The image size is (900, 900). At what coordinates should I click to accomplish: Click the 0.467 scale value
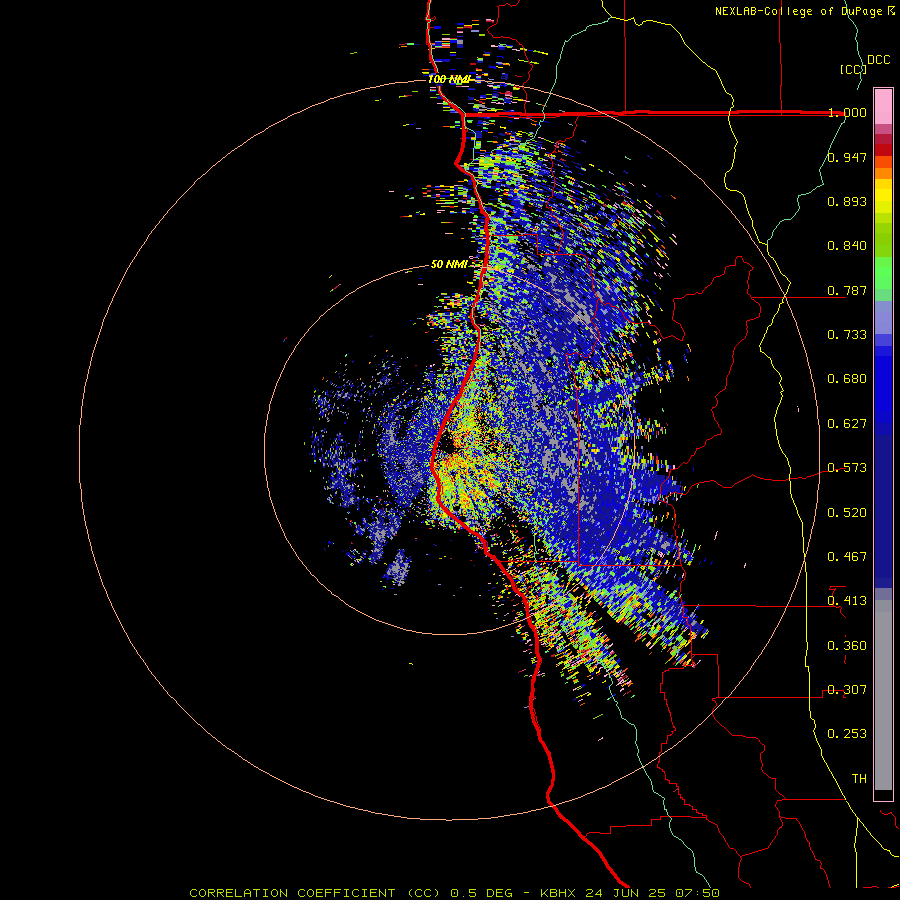[847, 557]
